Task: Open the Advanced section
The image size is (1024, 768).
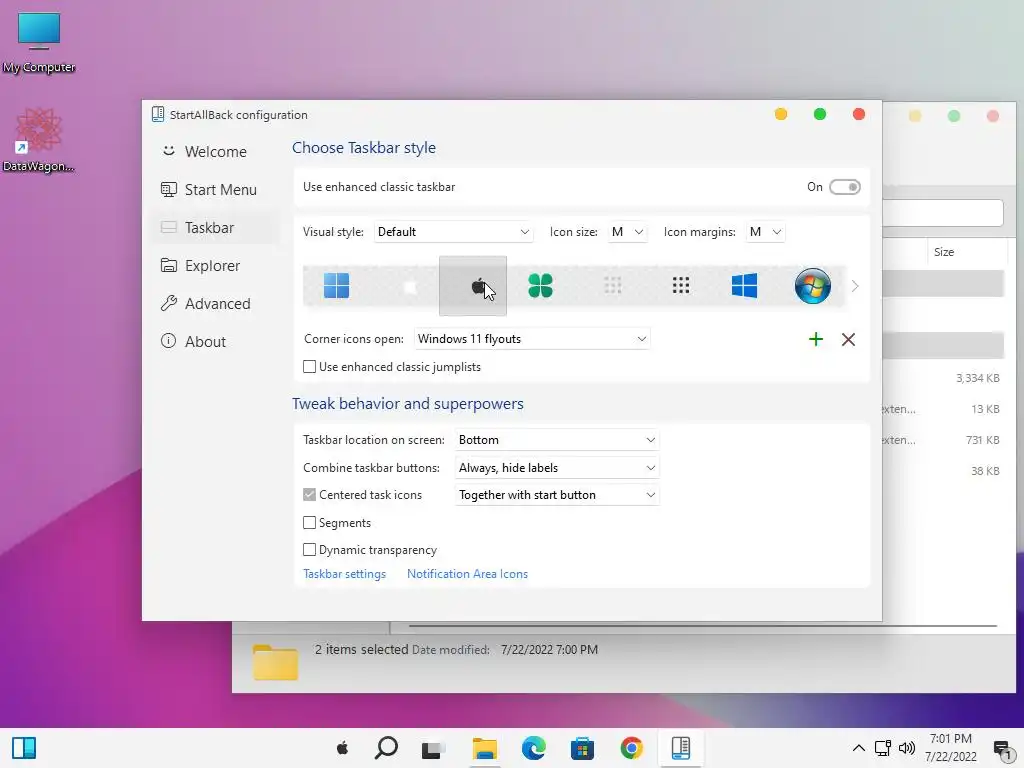Action: pyautogui.click(x=216, y=304)
